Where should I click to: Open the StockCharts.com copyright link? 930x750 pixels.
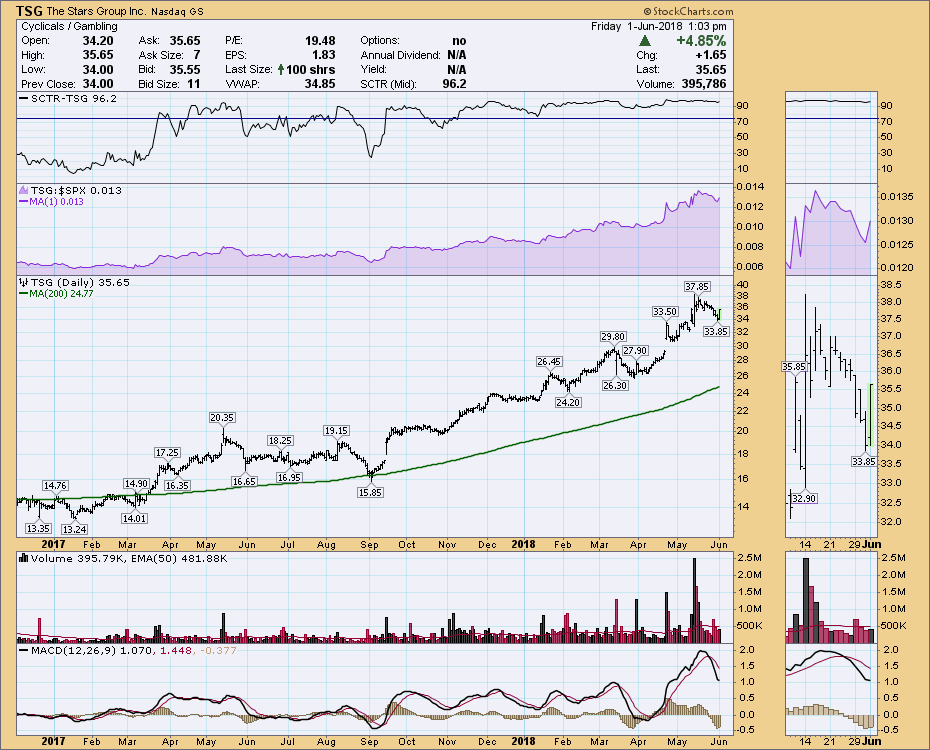click(689, 11)
